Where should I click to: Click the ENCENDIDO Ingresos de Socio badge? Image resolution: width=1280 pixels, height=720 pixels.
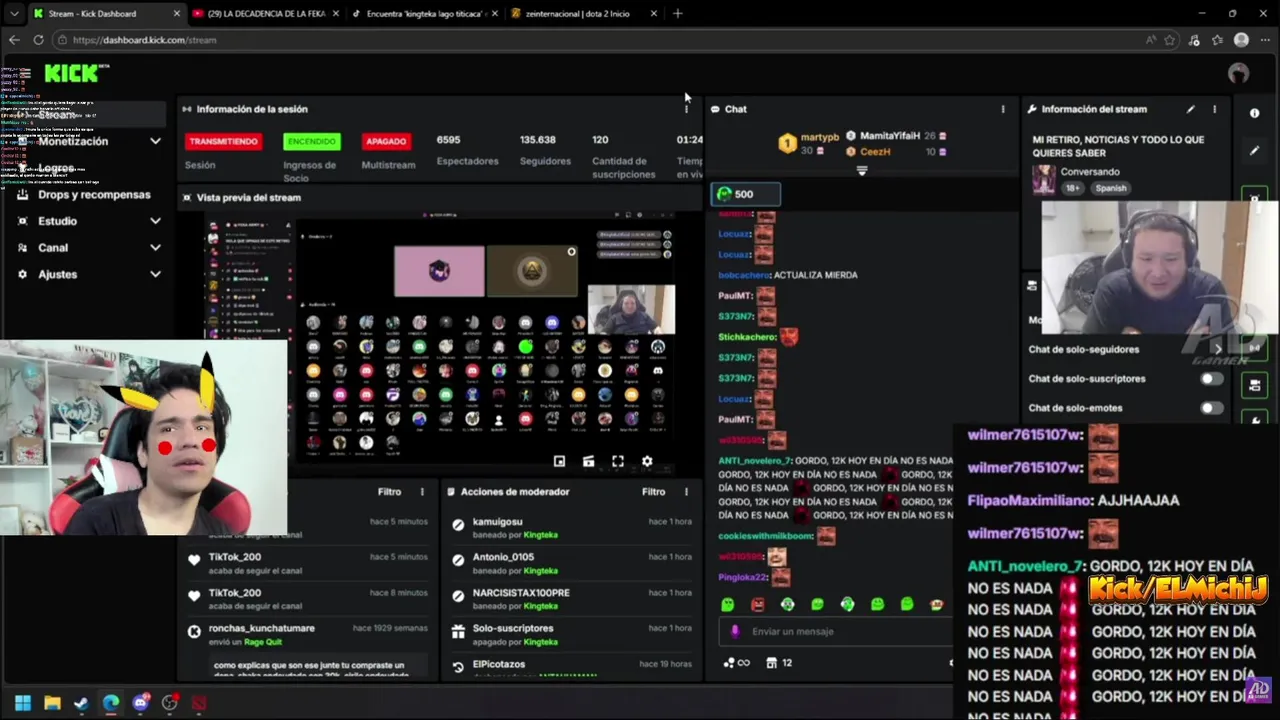pos(312,141)
